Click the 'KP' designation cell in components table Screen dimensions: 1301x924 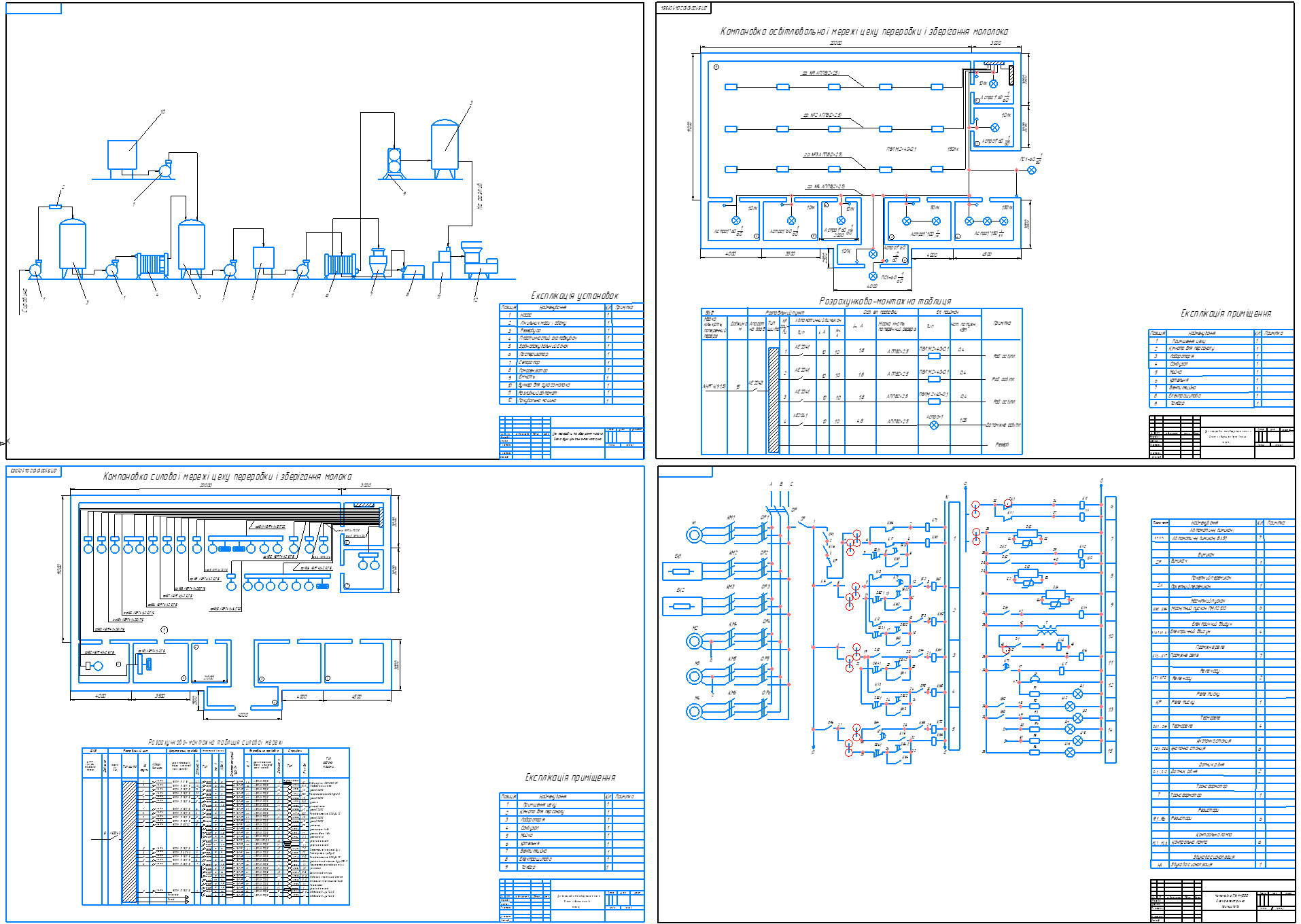click(x=1160, y=703)
